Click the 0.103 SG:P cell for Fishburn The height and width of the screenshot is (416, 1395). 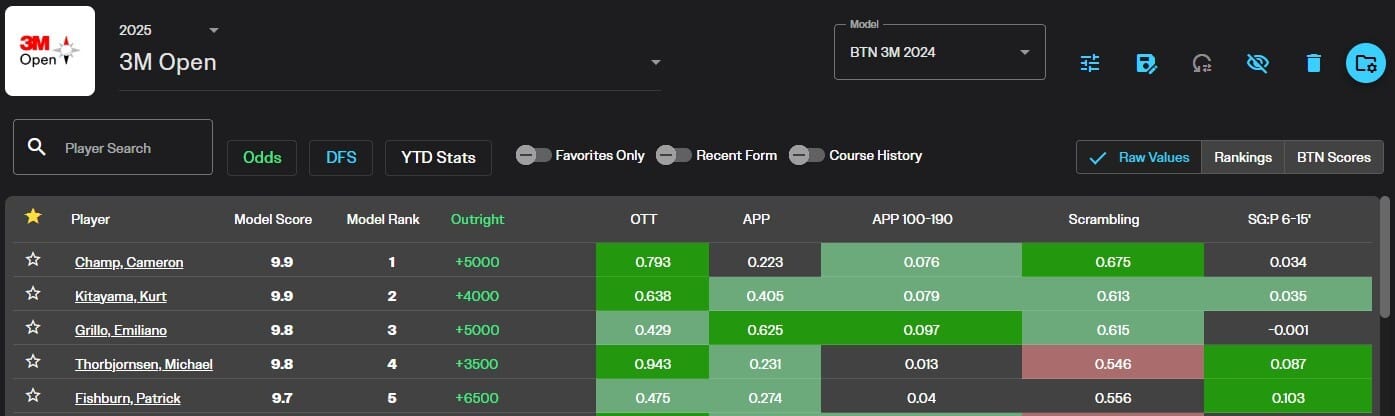click(x=1288, y=396)
